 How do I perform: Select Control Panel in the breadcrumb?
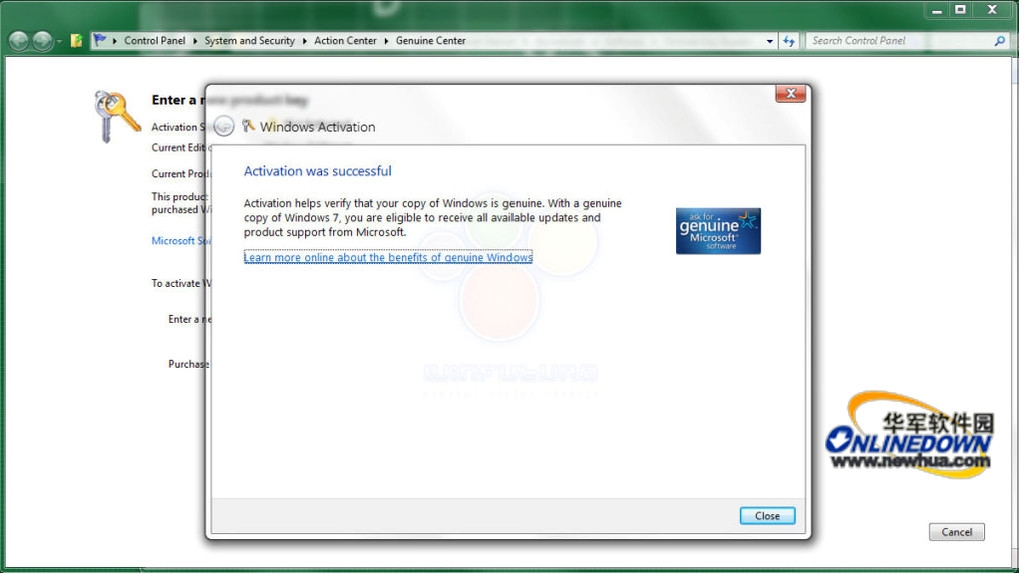point(155,40)
